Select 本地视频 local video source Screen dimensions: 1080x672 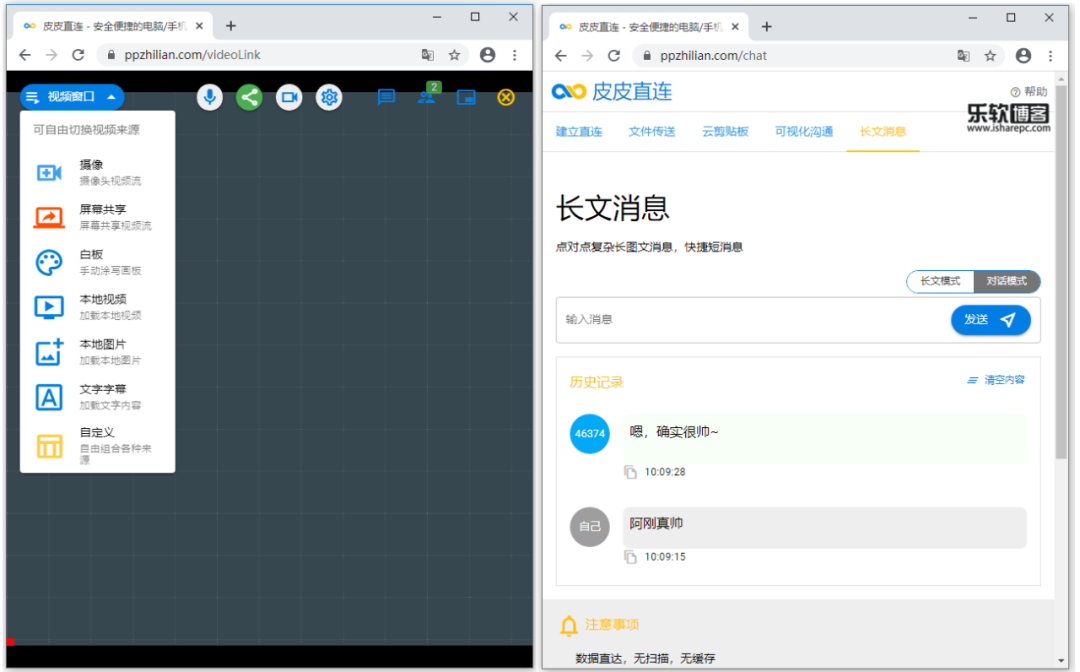(97, 306)
